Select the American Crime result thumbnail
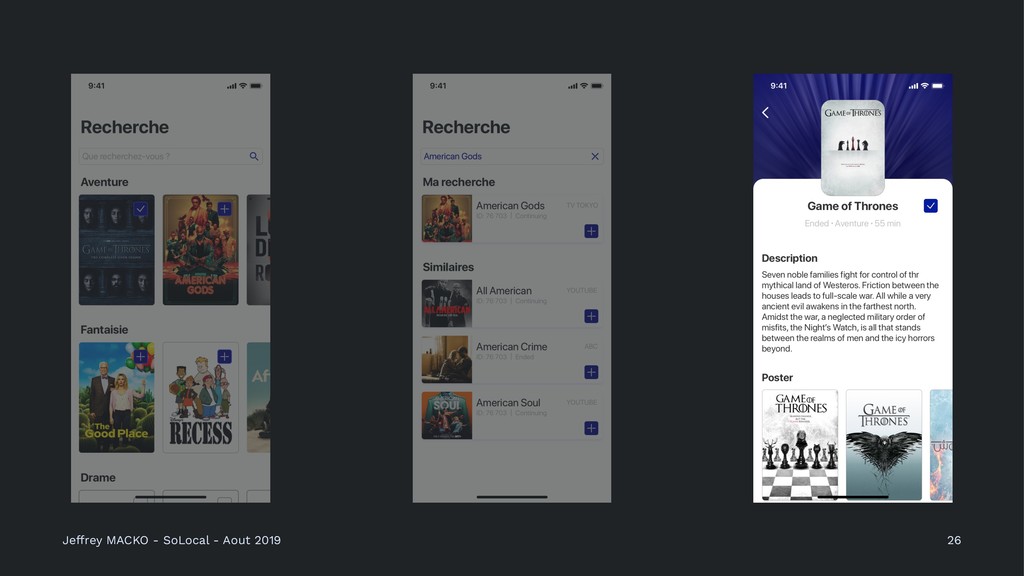1024x576 pixels. (447, 359)
